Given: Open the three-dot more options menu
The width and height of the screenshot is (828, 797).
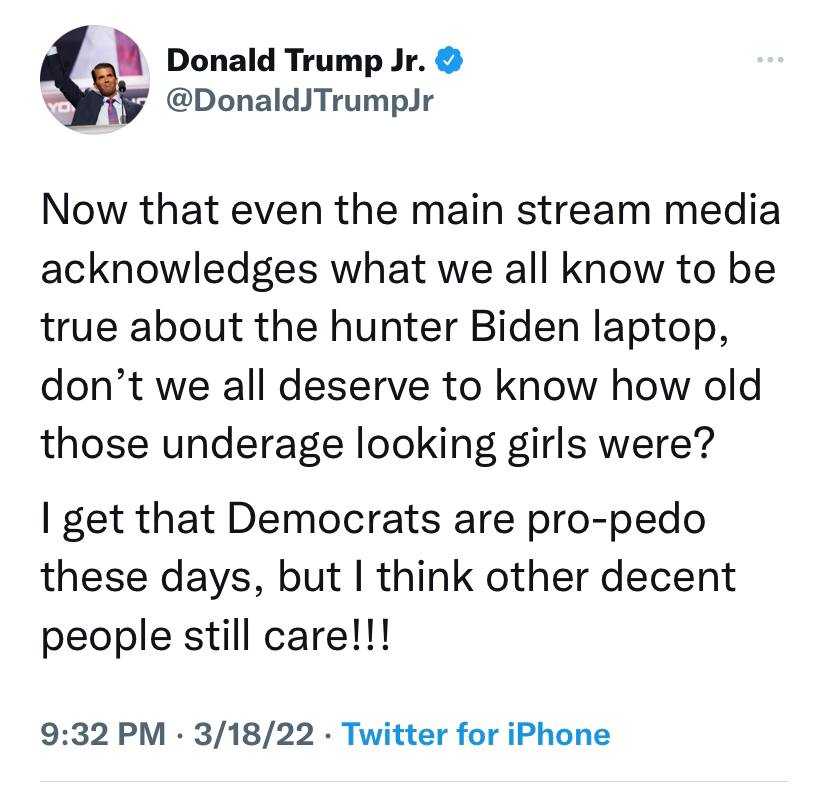Looking at the screenshot, I should click(x=770, y=60).
